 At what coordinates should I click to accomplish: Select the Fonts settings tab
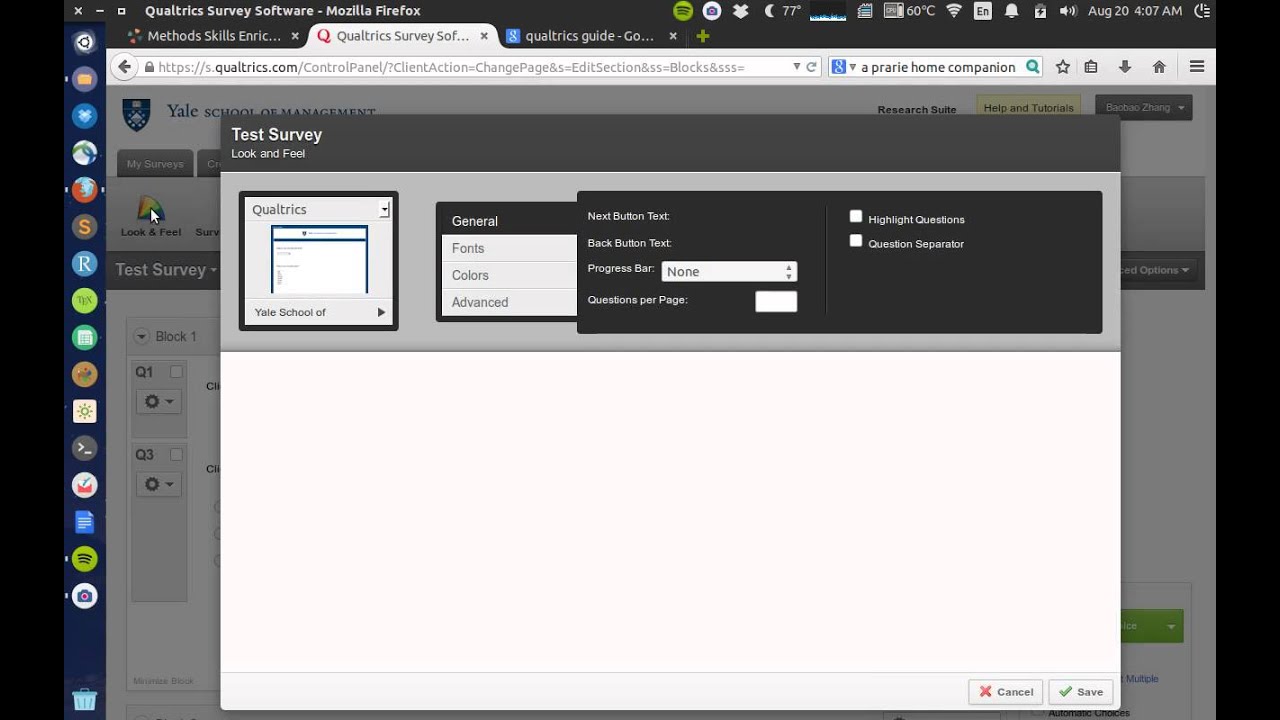point(508,248)
